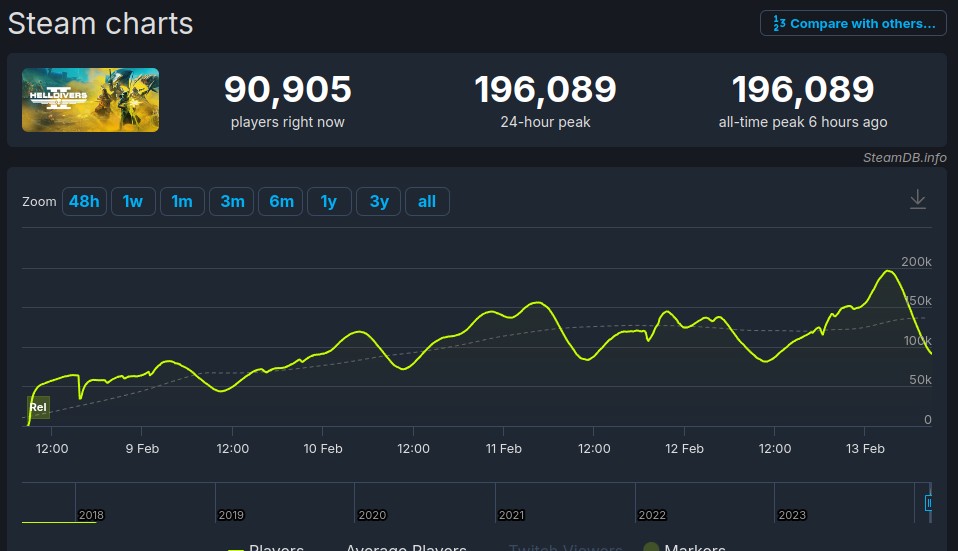The image size is (958, 551).
Task: Click the 2022 label in navigator timeline
Action: 652,515
